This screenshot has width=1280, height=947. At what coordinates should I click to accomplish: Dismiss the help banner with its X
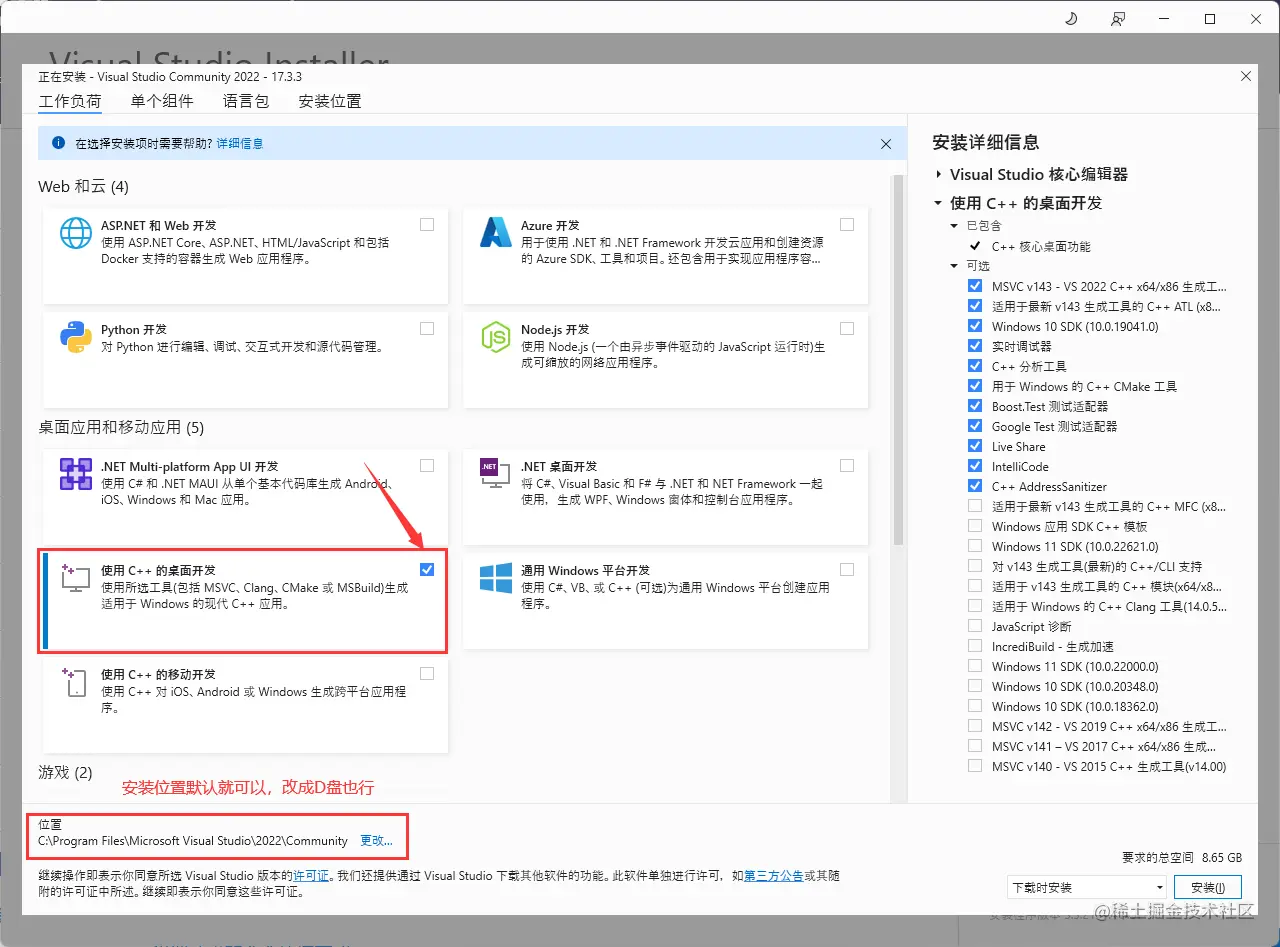(886, 144)
